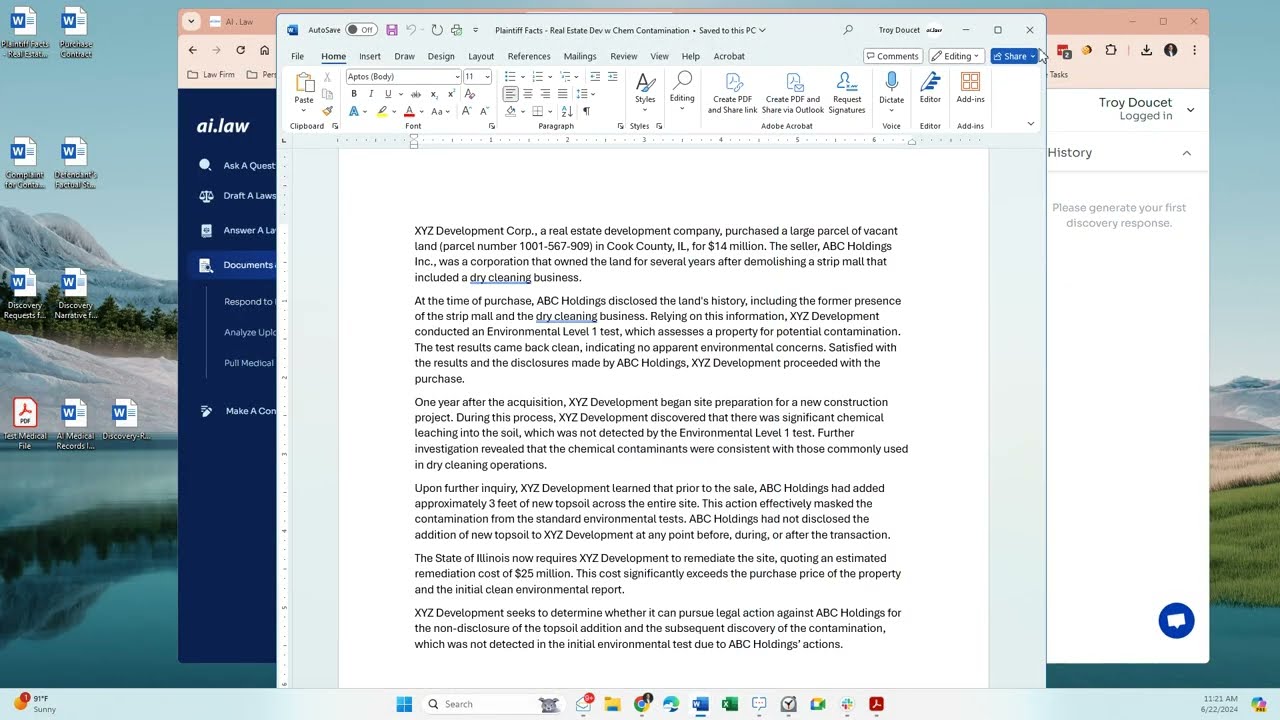Click the Bullets list icon
Image resolution: width=1280 pixels, height=720 pixels.
pyautogui.click(x=510, y=77)
